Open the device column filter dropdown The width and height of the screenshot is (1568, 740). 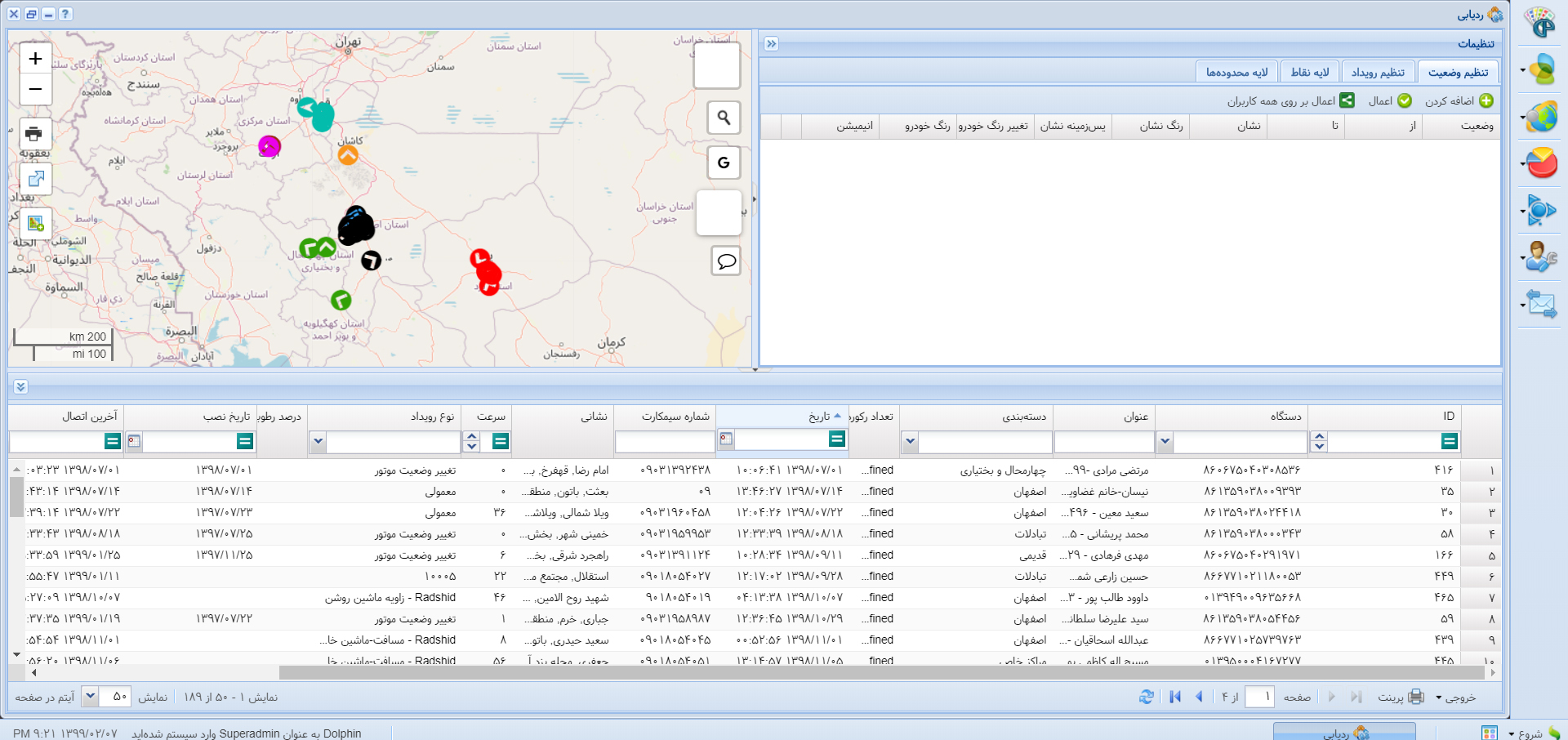pyautogui.click(x=1165, y=442)
